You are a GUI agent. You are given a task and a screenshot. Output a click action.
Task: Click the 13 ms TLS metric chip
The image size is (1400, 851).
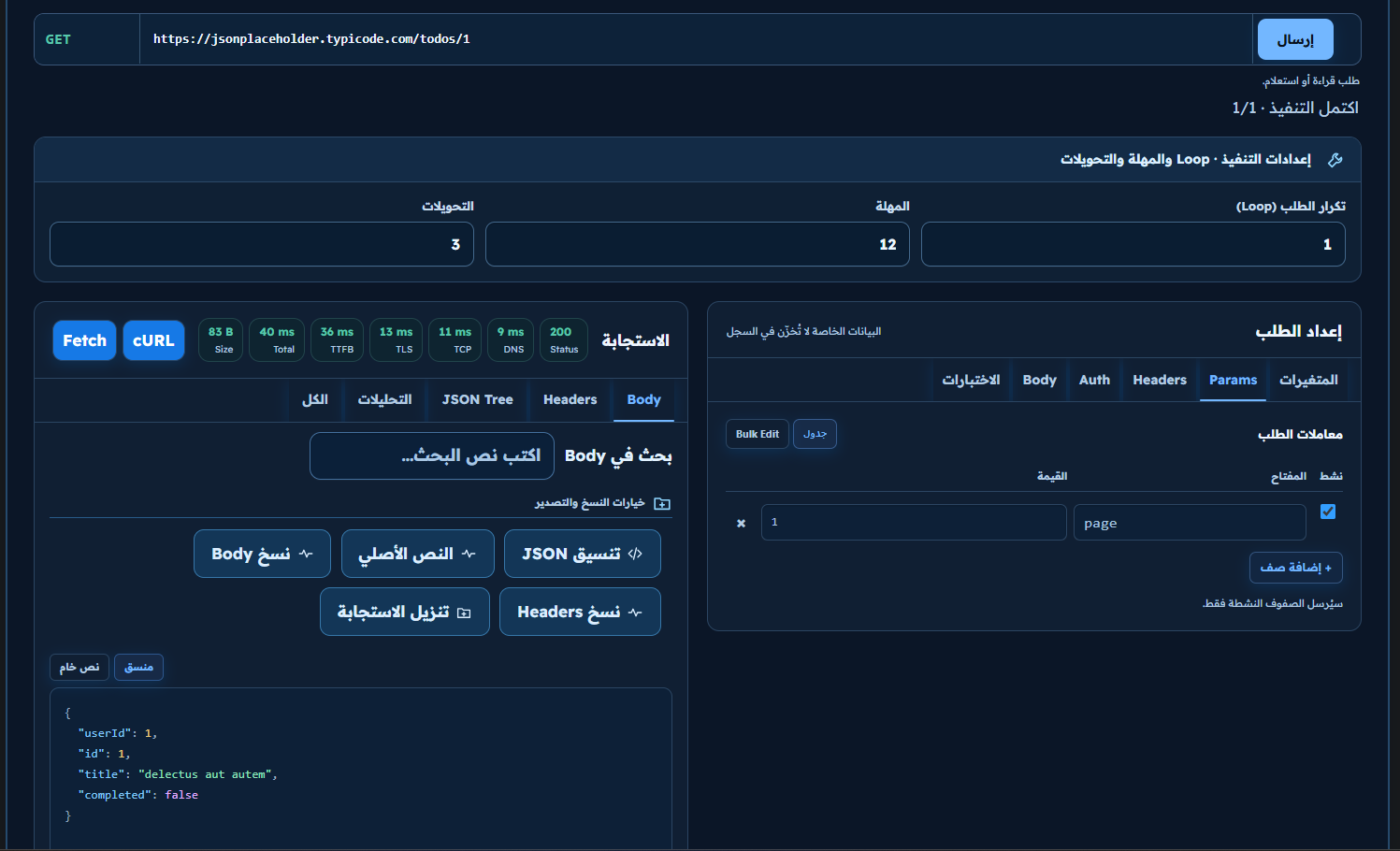coord(397,340)
